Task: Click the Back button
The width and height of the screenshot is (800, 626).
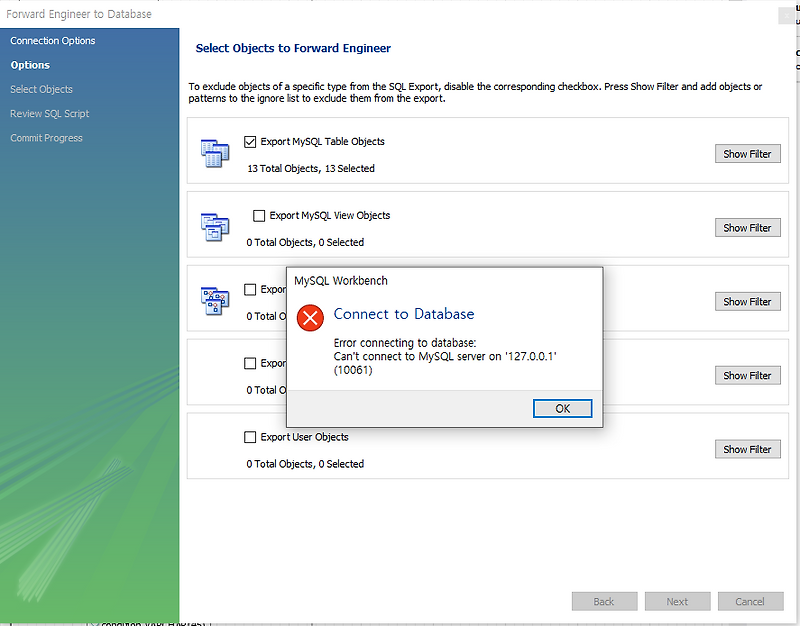Action: 605,602
